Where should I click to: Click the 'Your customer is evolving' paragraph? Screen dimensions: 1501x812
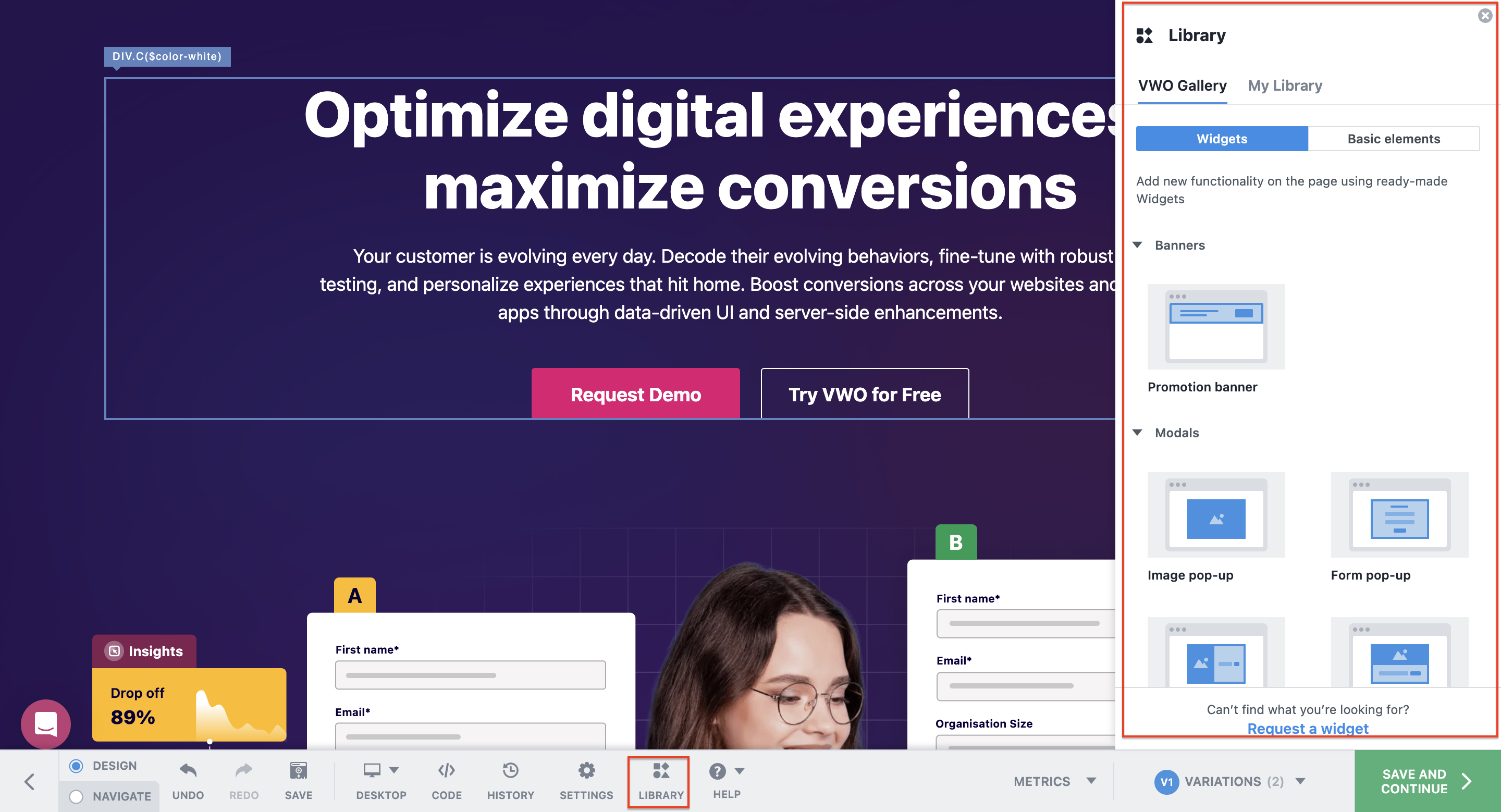718,284
